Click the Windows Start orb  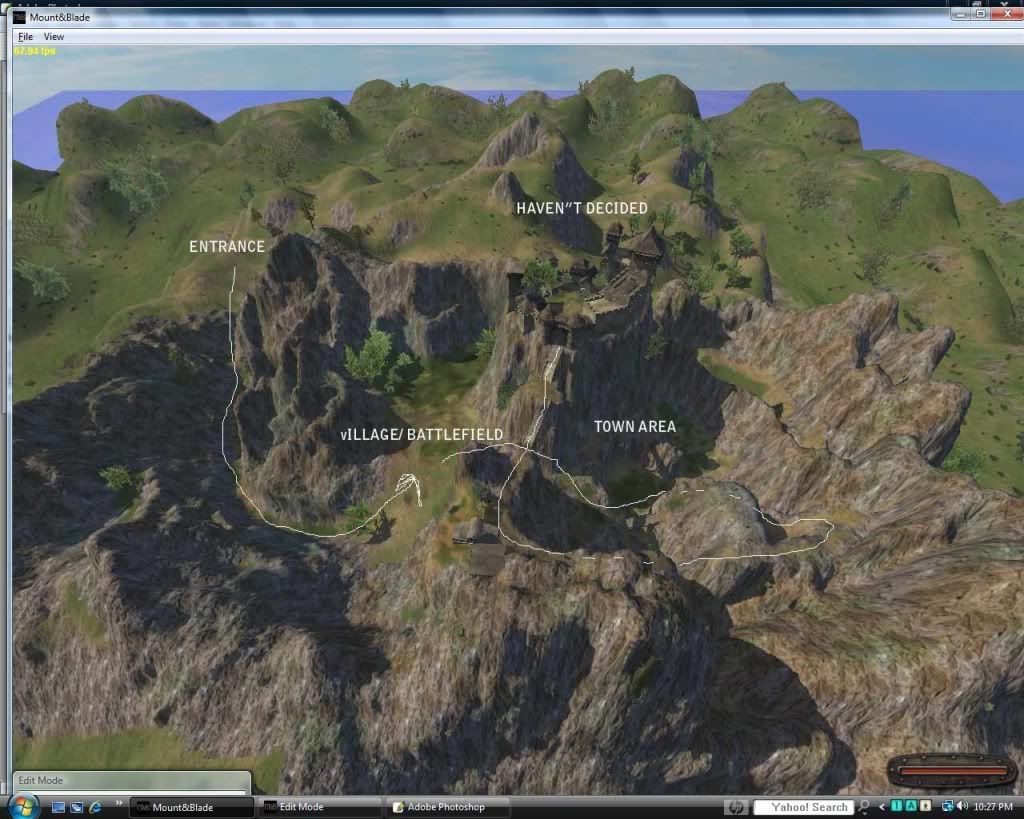22,806
